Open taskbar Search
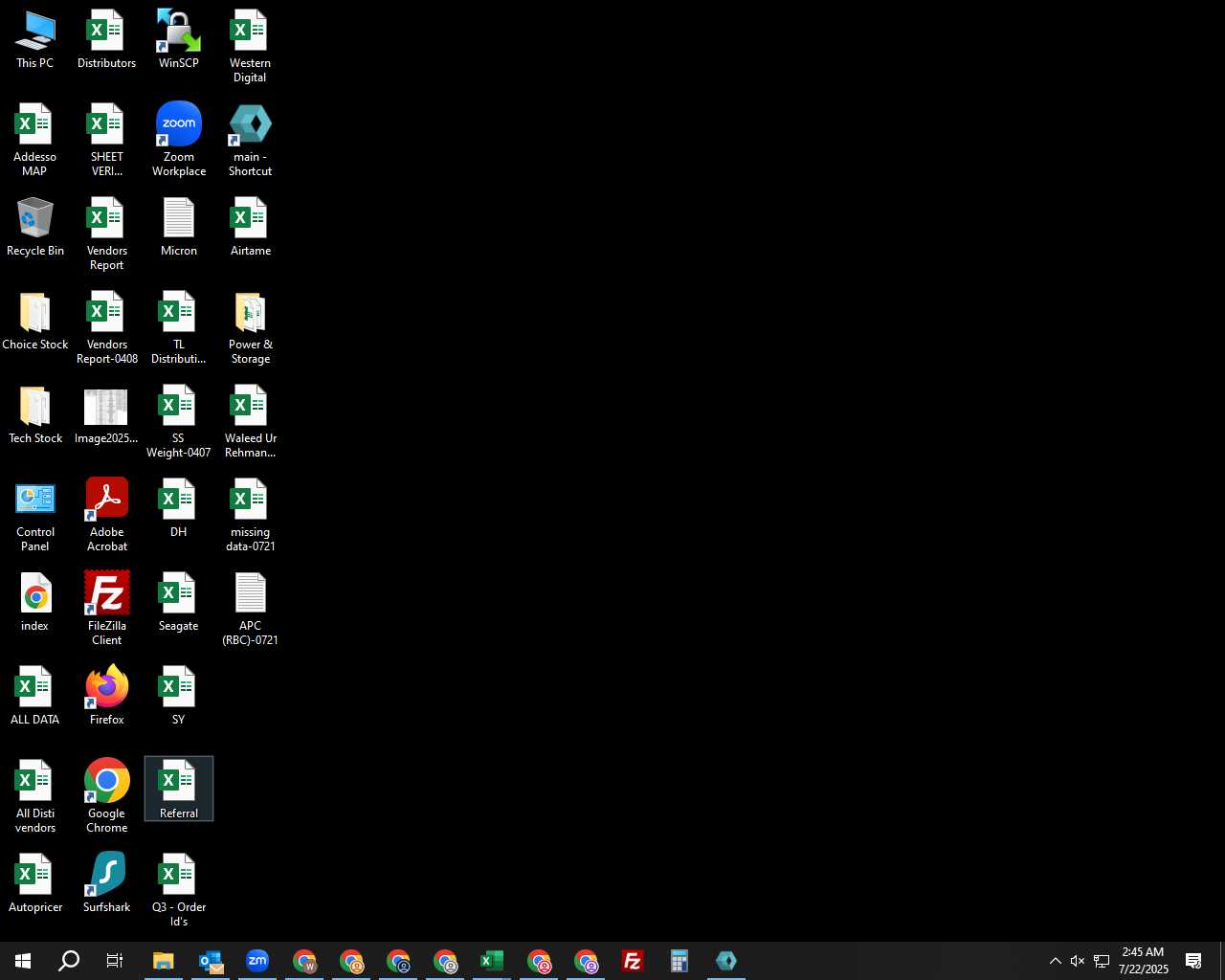1225x980 pixels. [x=69, y=961]
